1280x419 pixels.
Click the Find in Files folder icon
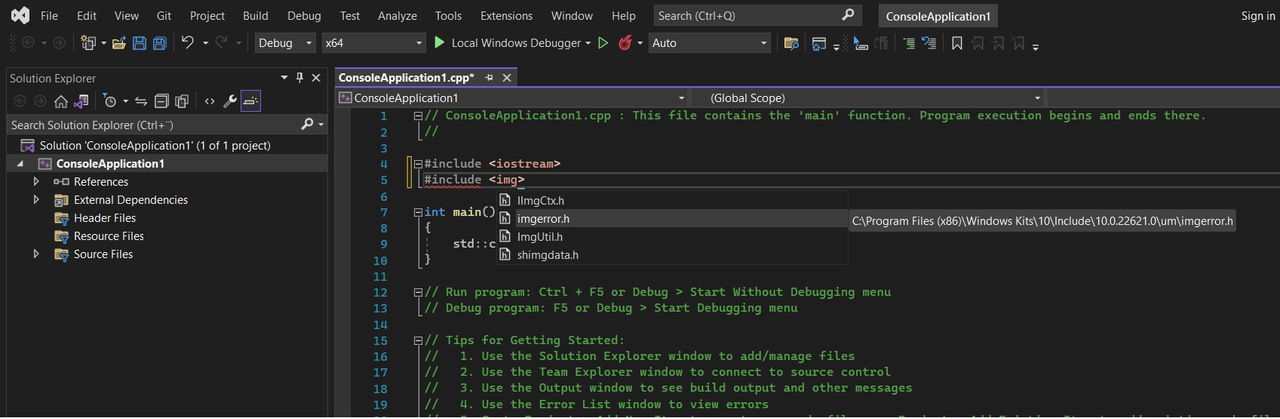click(x=791, y=43)
